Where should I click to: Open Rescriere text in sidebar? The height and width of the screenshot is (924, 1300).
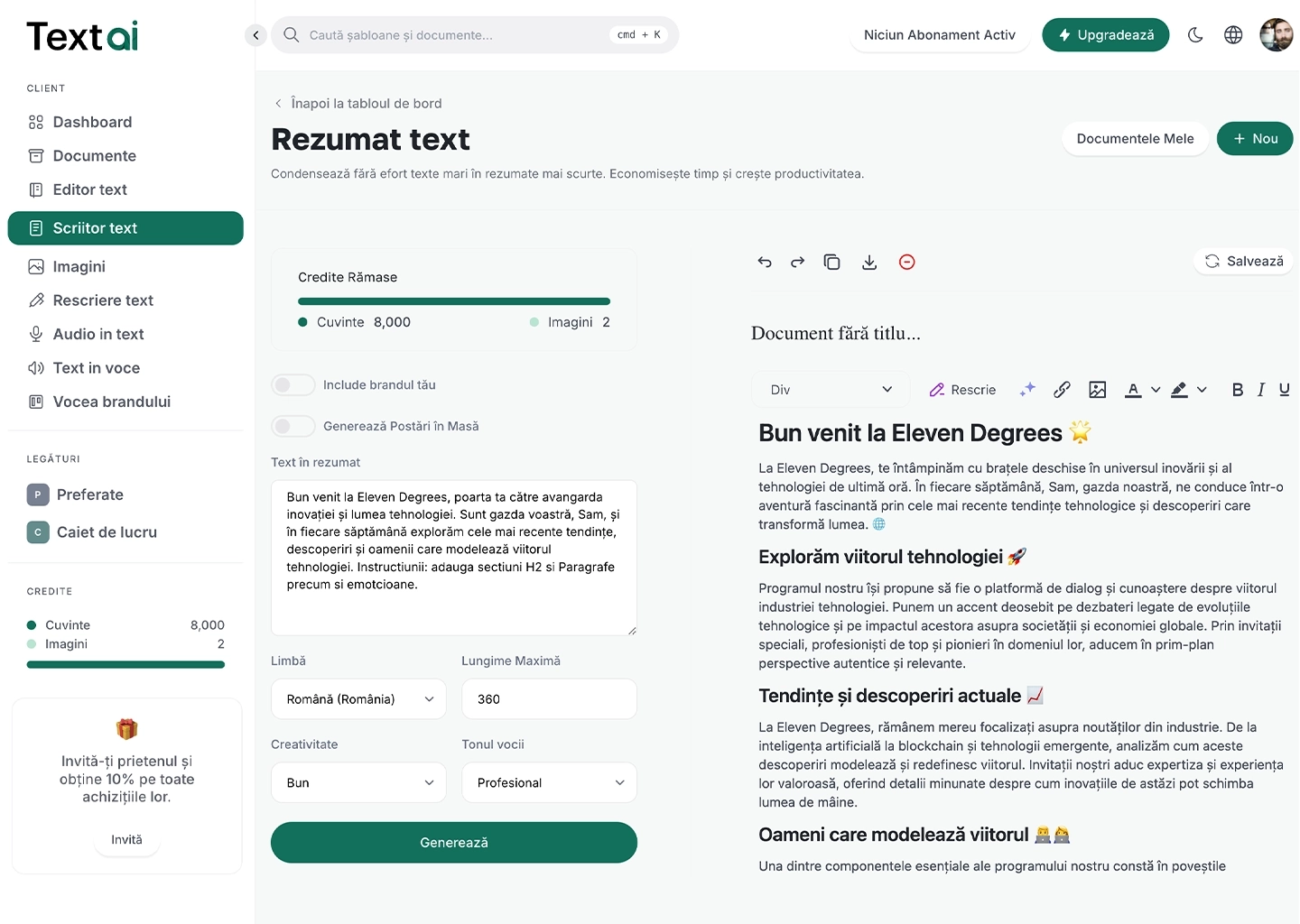click(103, 300)
